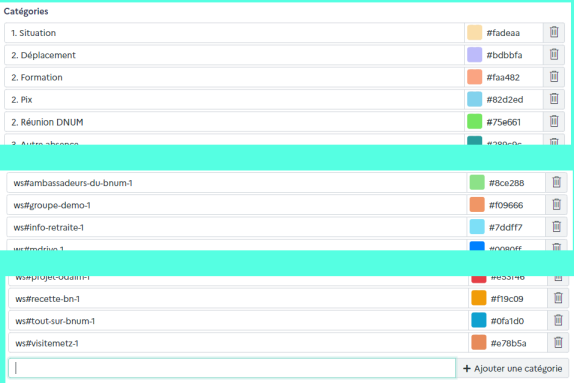Edit the ws#ambassadeurs-du-bnum-1 name field
The width and height of the screenshot is (574, 383).
click(x=237, y=182)
